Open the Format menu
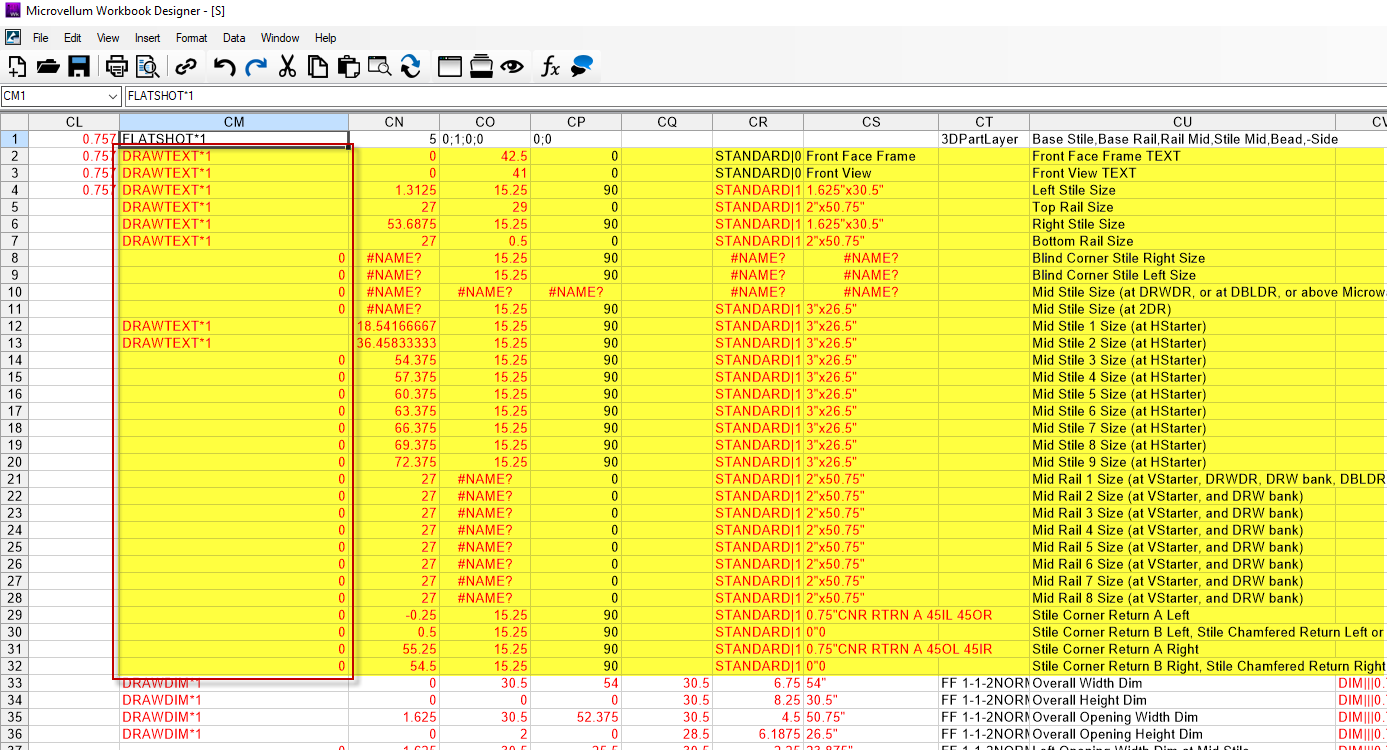Image resolution: width=1387 pixels, height=750 pixels. [x=192, y=38]
